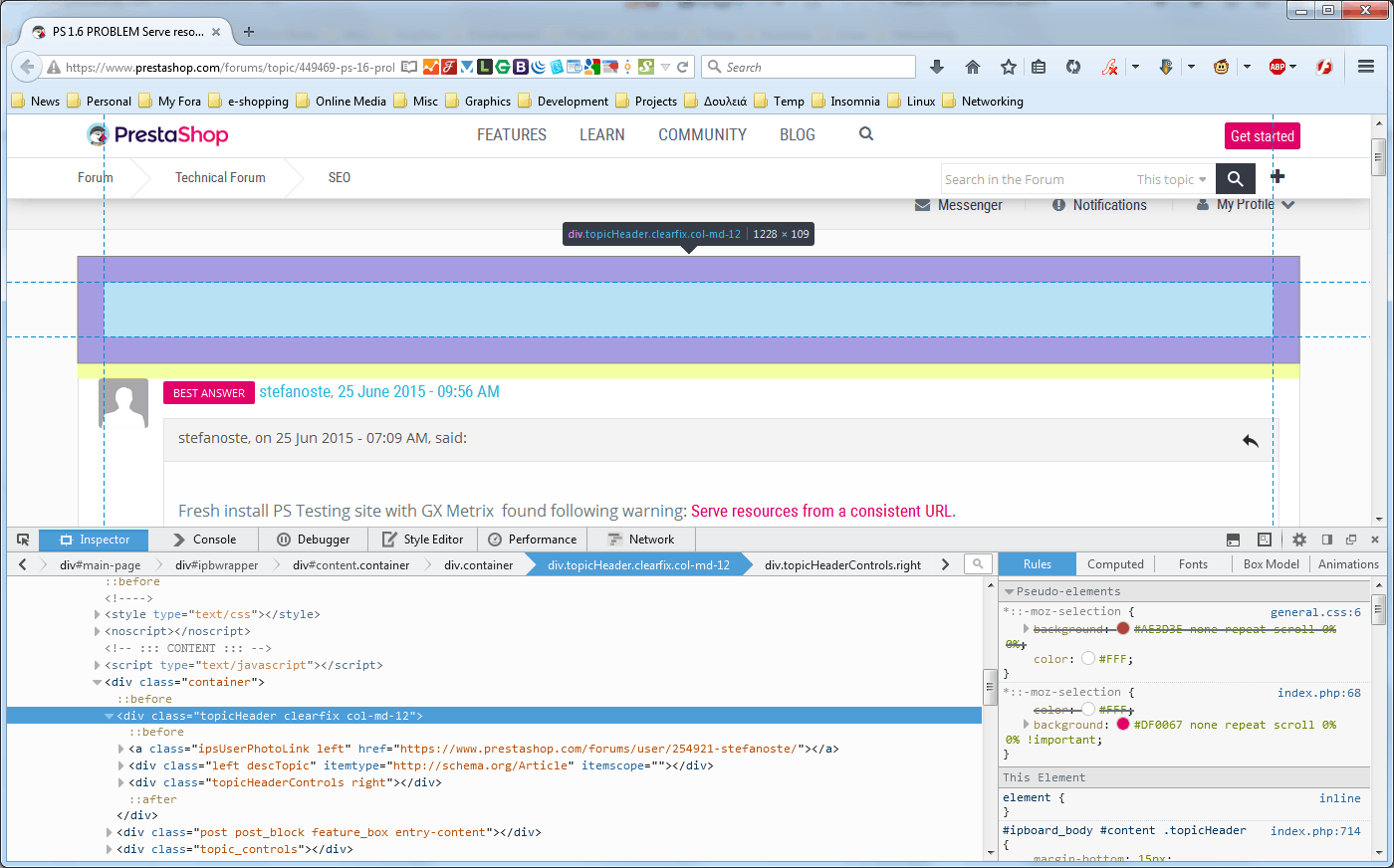The image size is (1394, 868).
Task: Click the responsive design mode icon
Action: [1264, 540]
